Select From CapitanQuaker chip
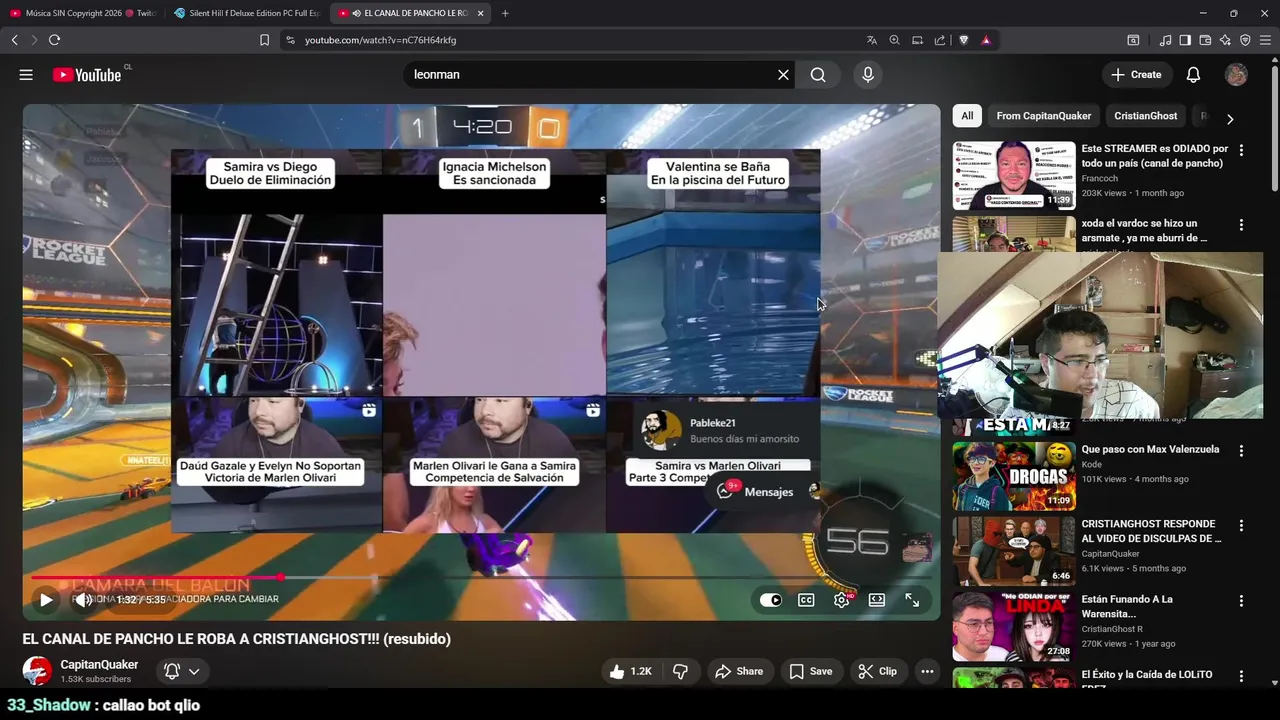Screen dimensions: 1280x720 [x=1043, y=116]
